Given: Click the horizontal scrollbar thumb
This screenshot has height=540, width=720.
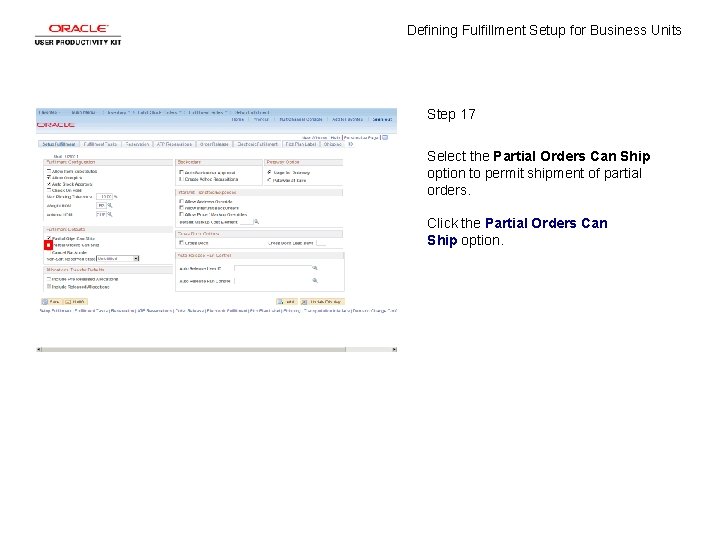Looking at the screenshot, I should (x=194, y=349).
